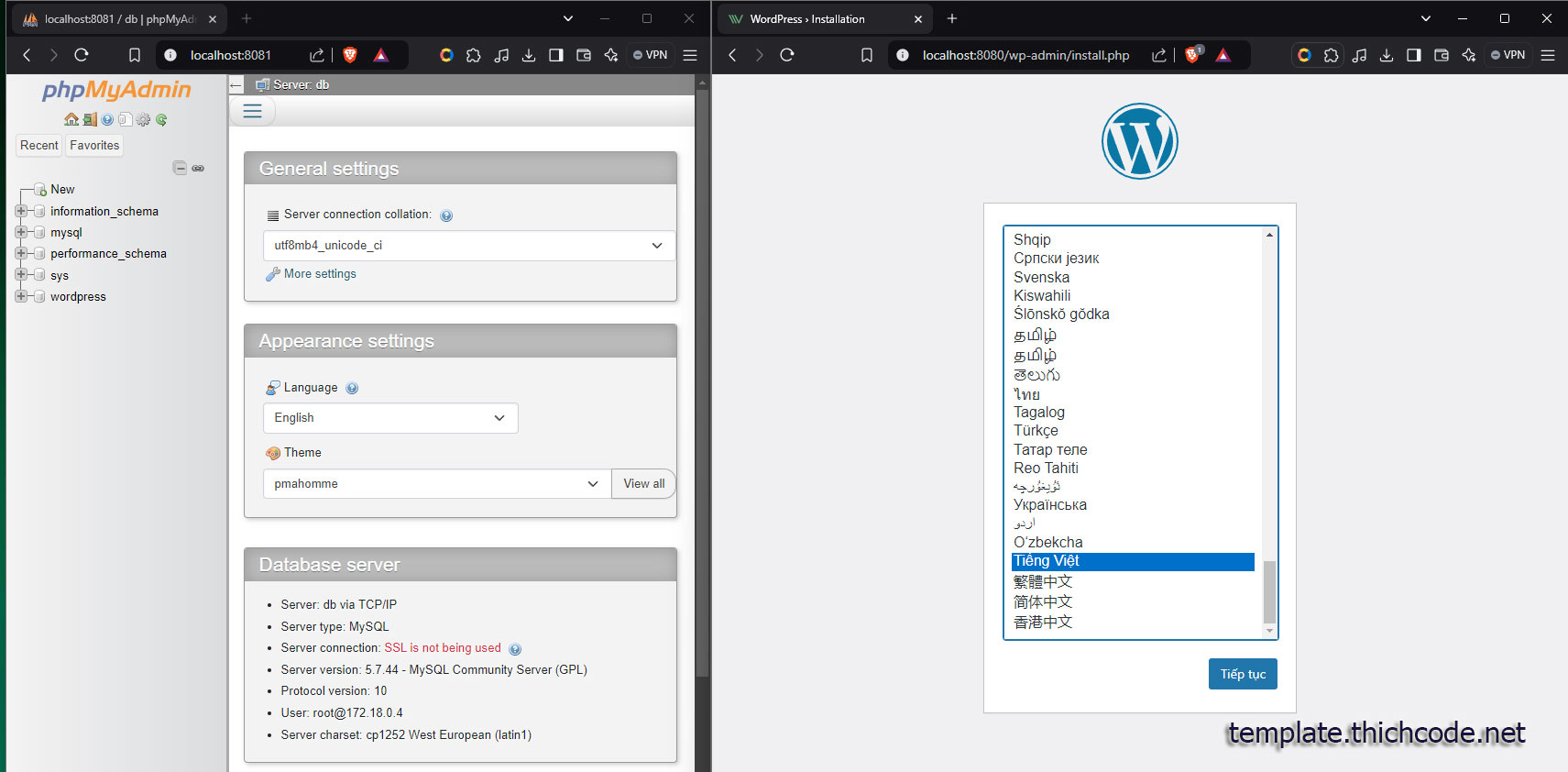
Task: Click the View all themes button
Action: tap(643, 484)
